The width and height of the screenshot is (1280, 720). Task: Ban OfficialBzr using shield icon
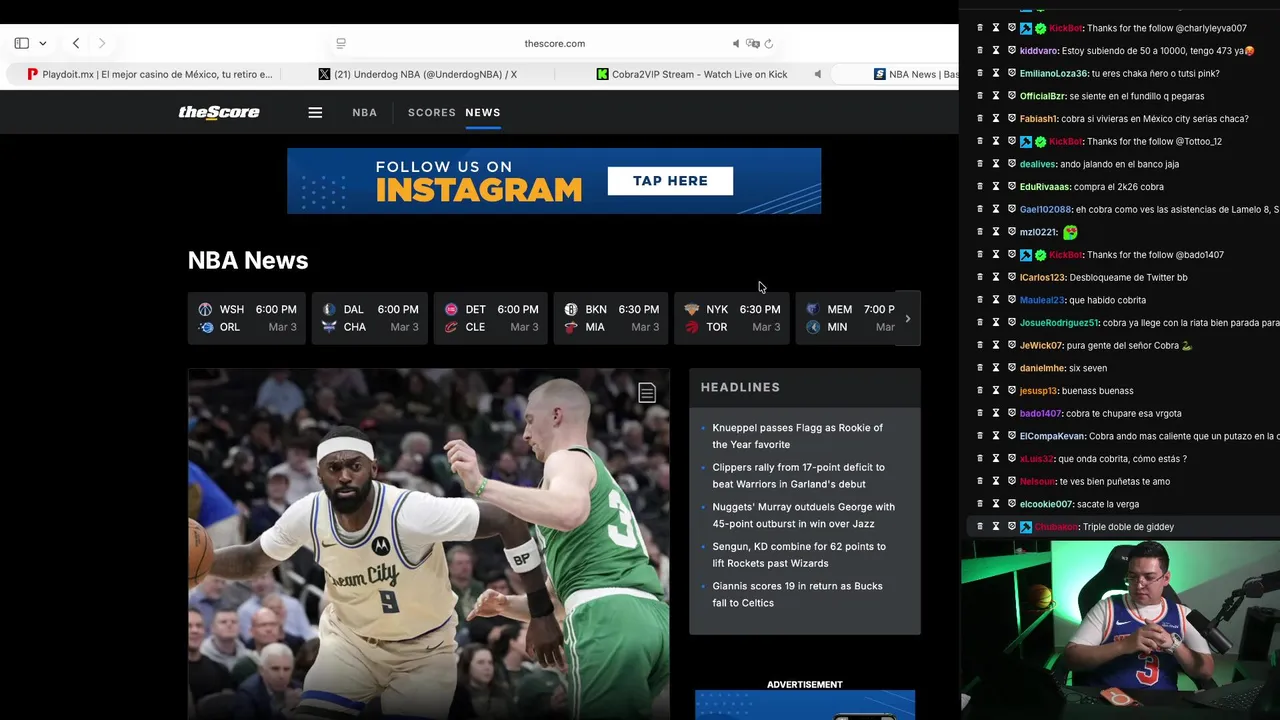[1012, 96]
